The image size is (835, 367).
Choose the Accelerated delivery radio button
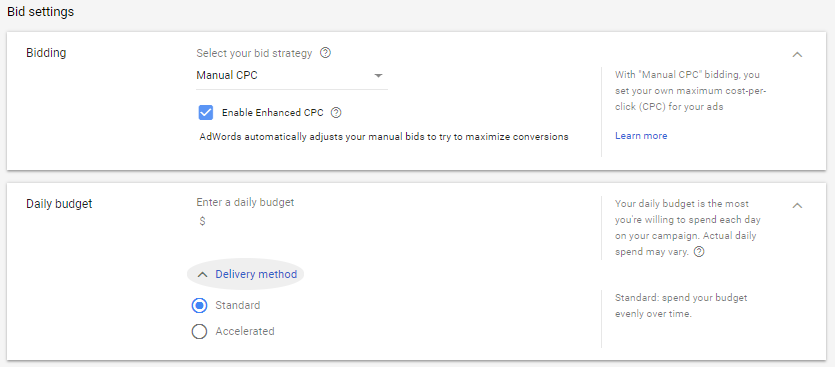click(199, 332)
